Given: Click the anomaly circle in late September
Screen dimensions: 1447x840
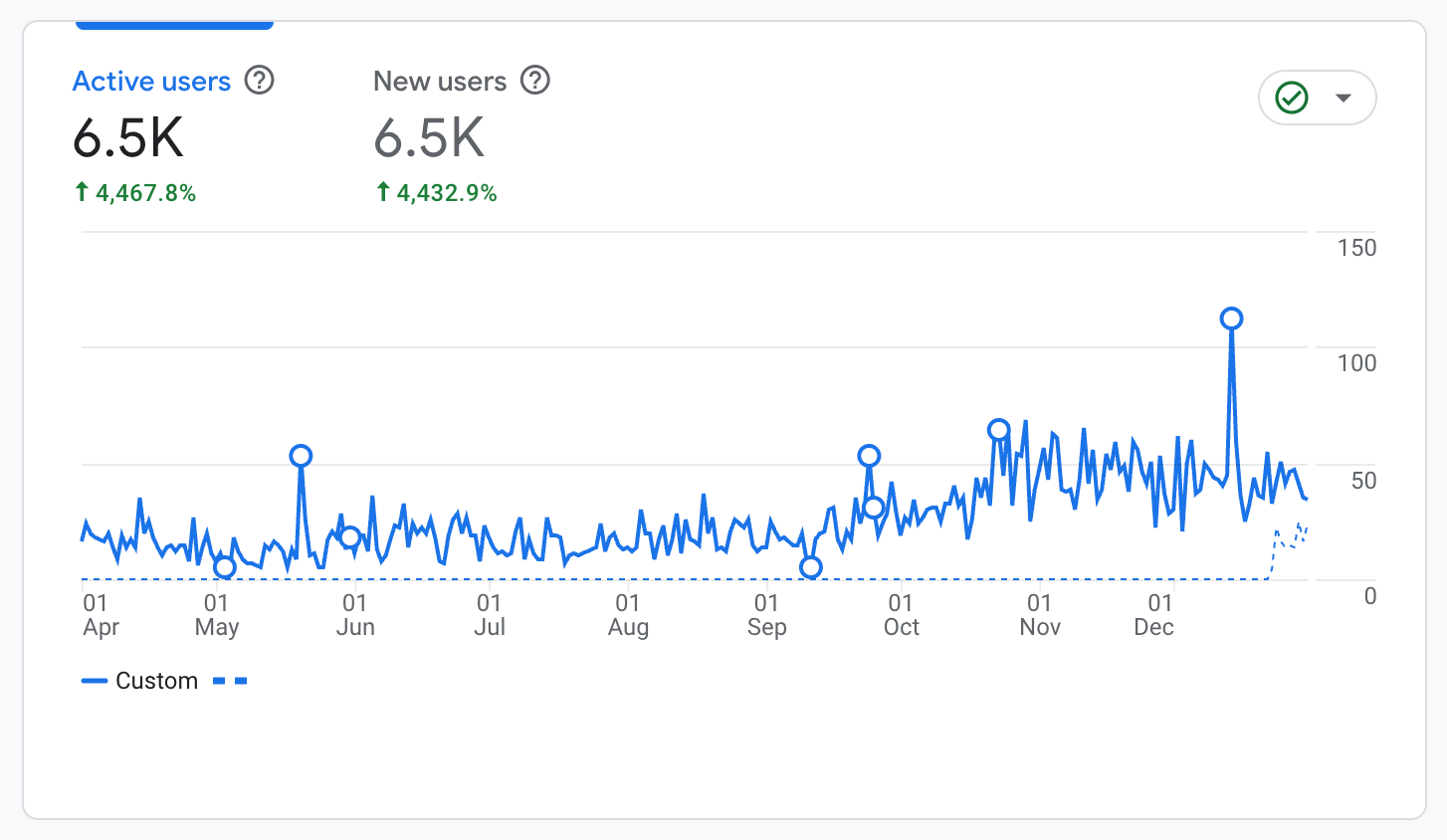Looking at the screenshot, I should pyautogui.click(x=871, y=455).
